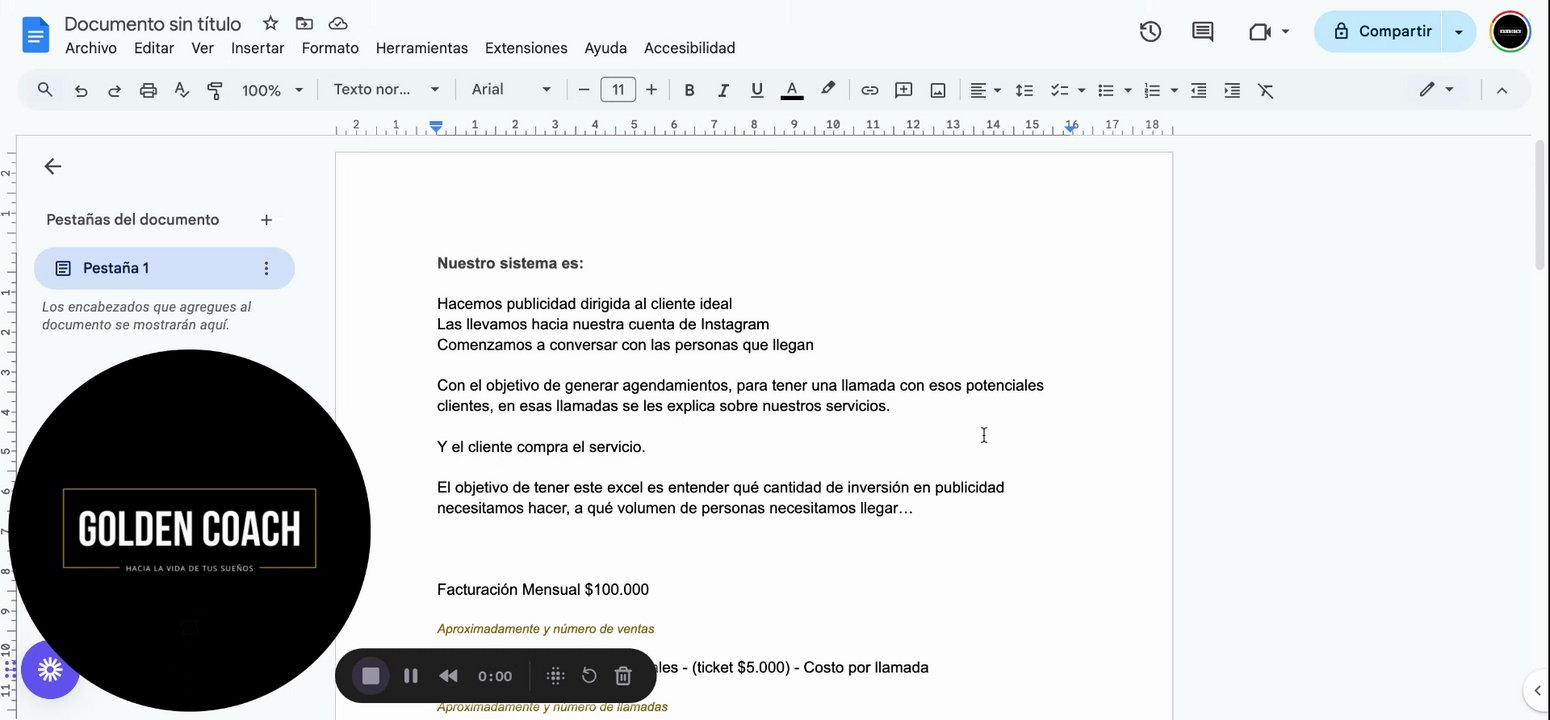
Task: Start a video call camera icon
Action: click(1260, 32)
